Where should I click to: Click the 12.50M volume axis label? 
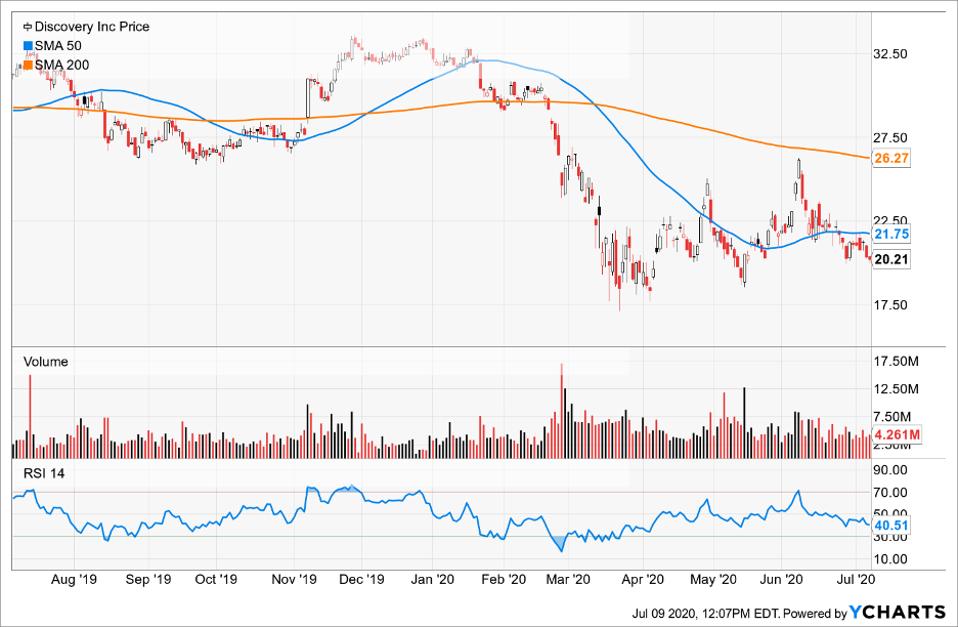[x=896, y=389]
